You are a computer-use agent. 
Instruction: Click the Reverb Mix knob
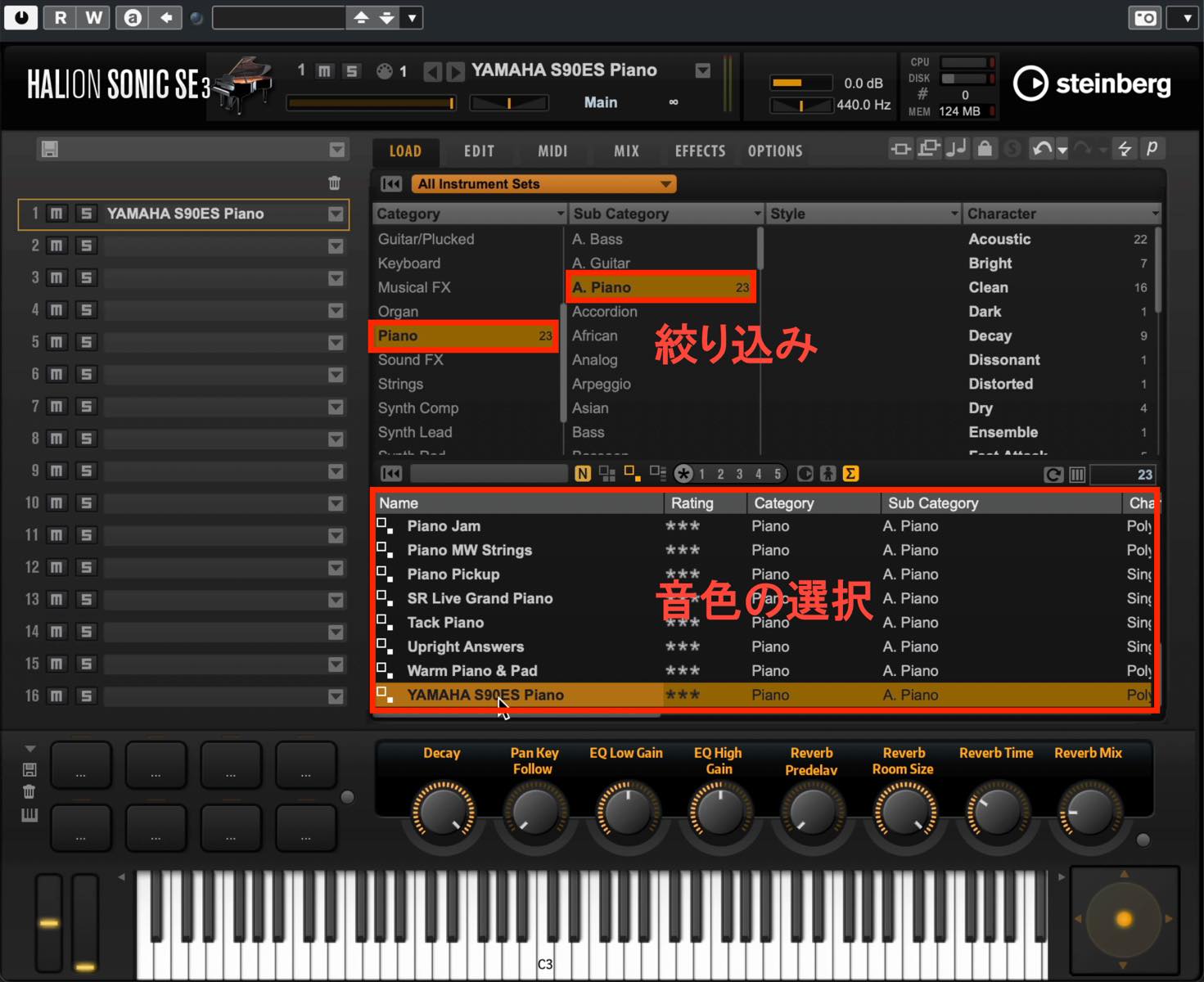coord(1089,811)
